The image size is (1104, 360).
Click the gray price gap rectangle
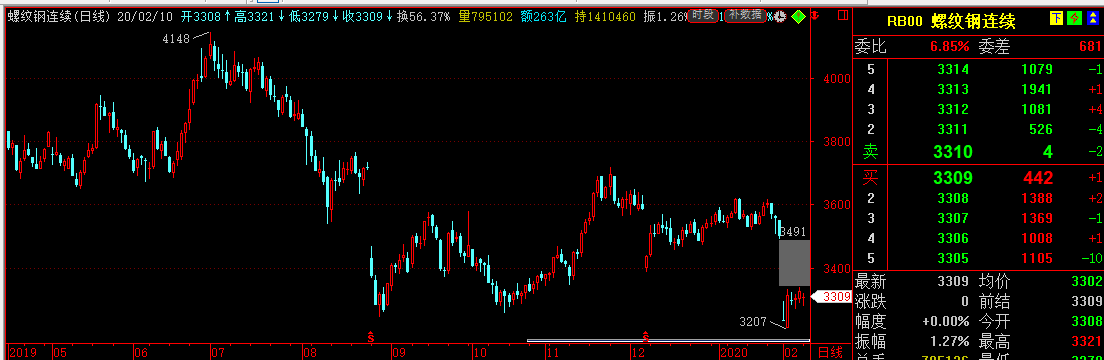coord(794,263)
